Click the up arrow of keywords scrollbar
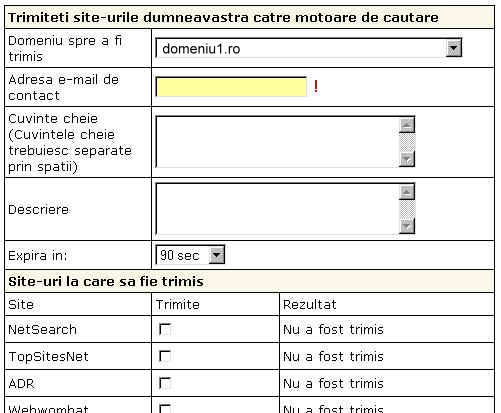 coord(407,125)
